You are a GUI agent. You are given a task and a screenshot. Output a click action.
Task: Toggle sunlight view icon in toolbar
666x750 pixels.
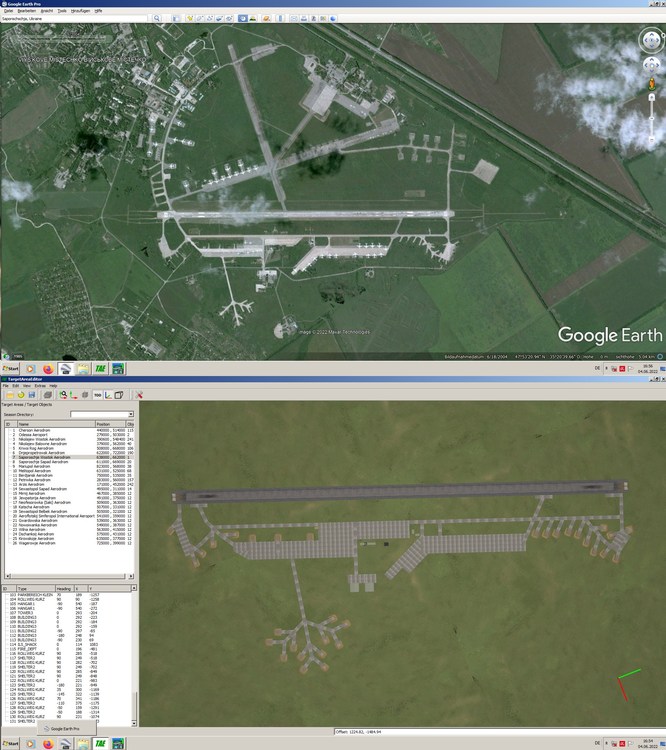pyautogui.click(x=253, y=18)
